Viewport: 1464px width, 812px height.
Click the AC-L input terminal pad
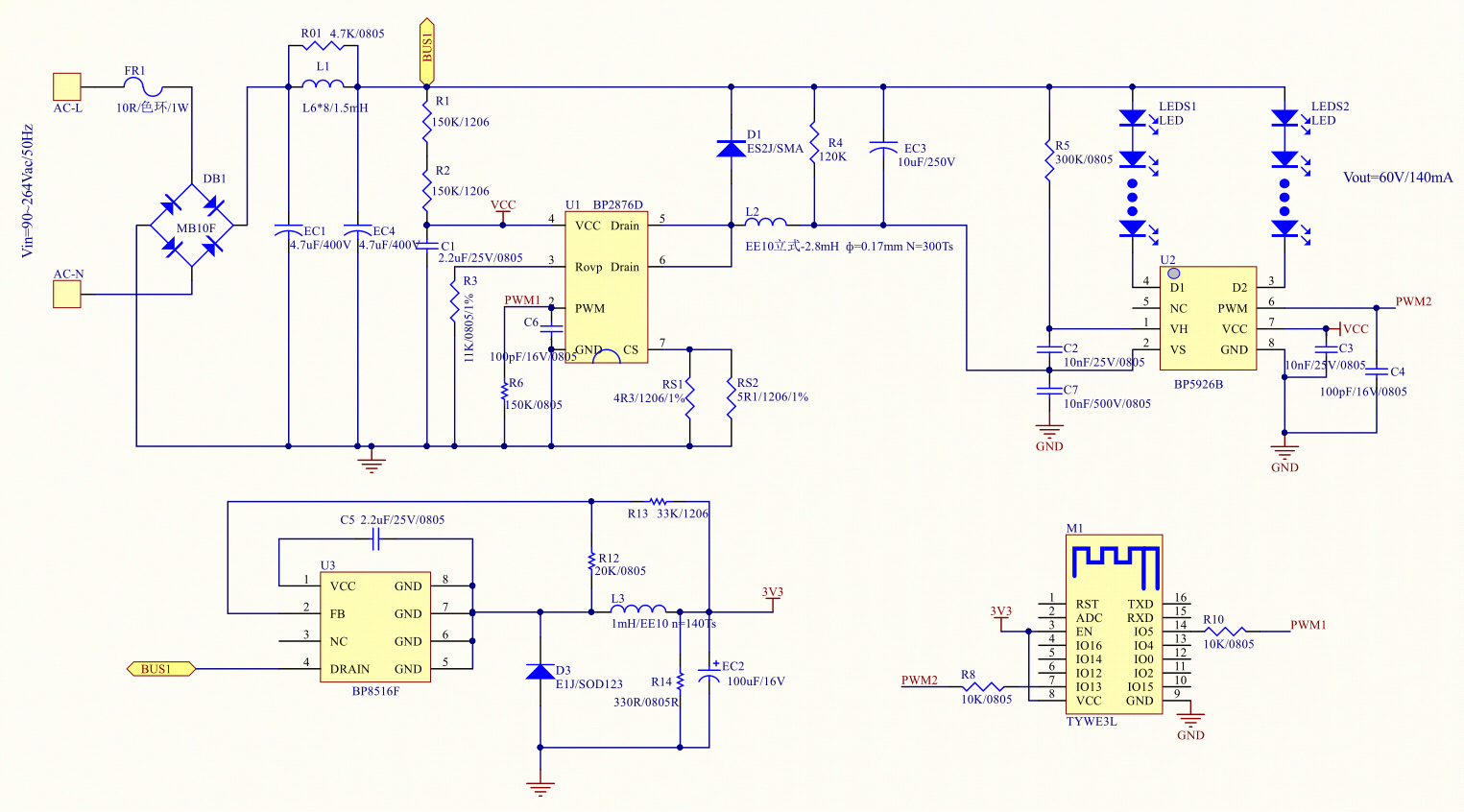pos(66,86)
